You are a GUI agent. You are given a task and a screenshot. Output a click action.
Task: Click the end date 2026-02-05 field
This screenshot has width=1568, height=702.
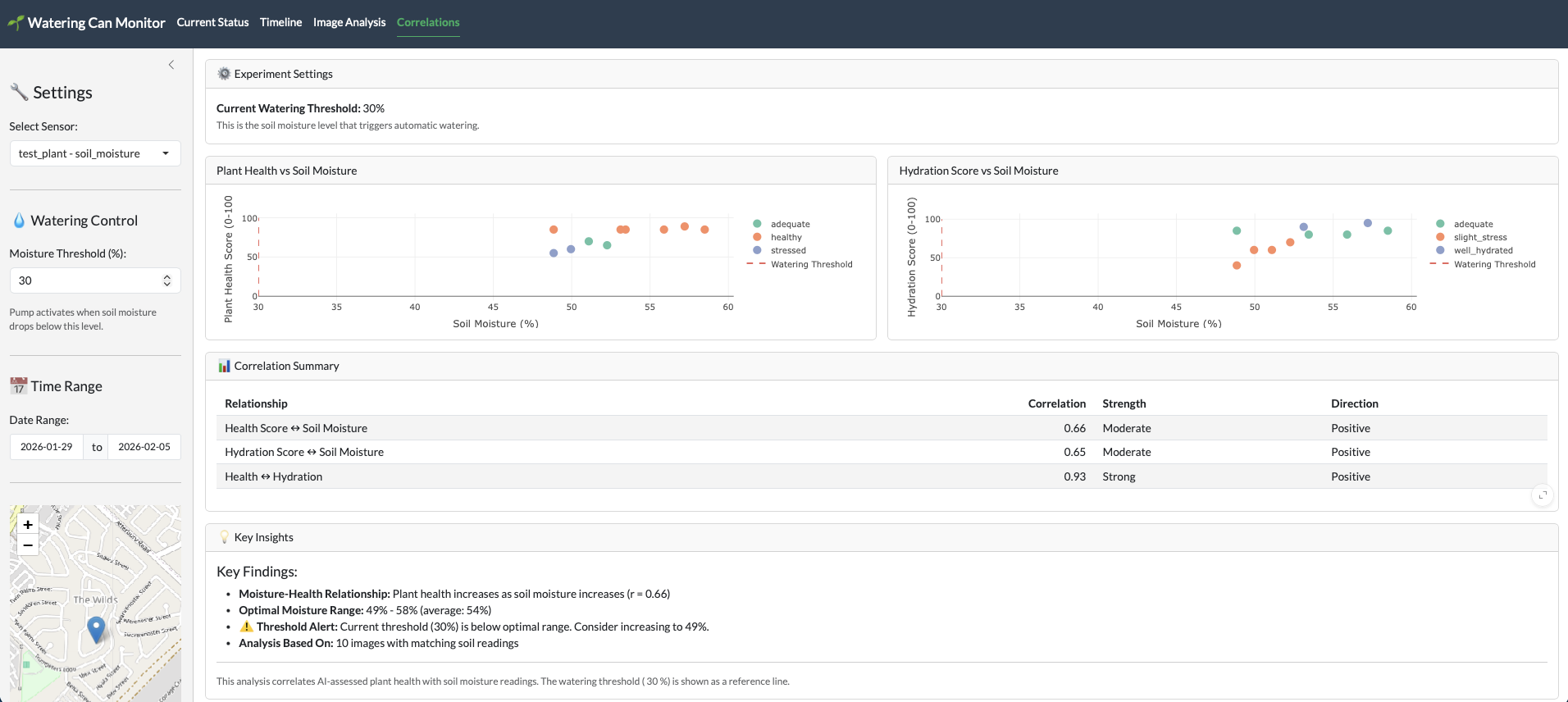pyautogui.click(x=144, y=447)
